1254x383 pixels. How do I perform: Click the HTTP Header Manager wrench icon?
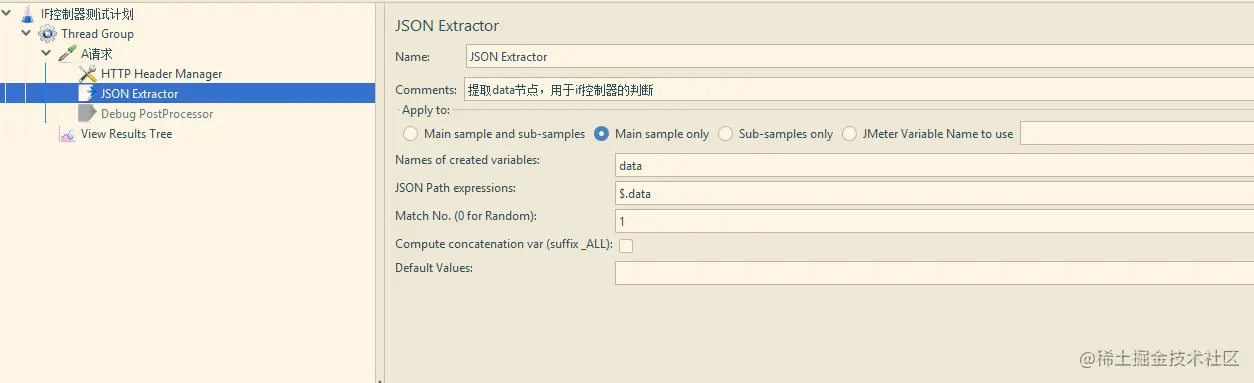click(x=87, y=74)
